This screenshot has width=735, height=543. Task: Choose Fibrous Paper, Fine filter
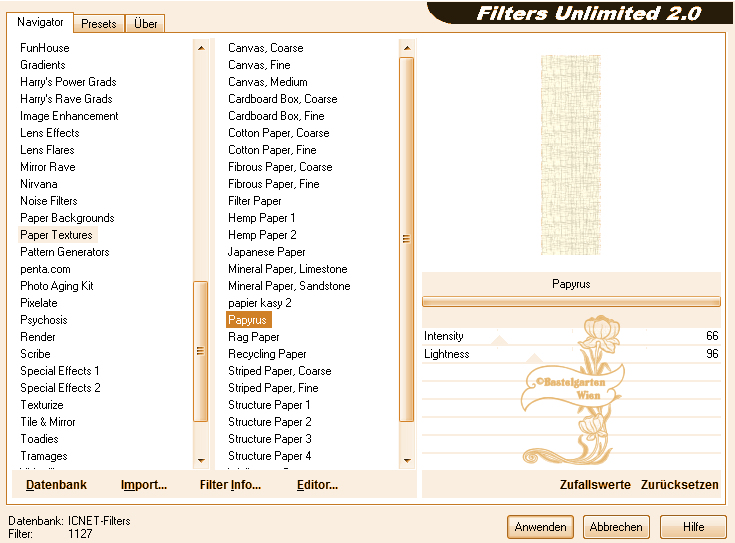274,184
